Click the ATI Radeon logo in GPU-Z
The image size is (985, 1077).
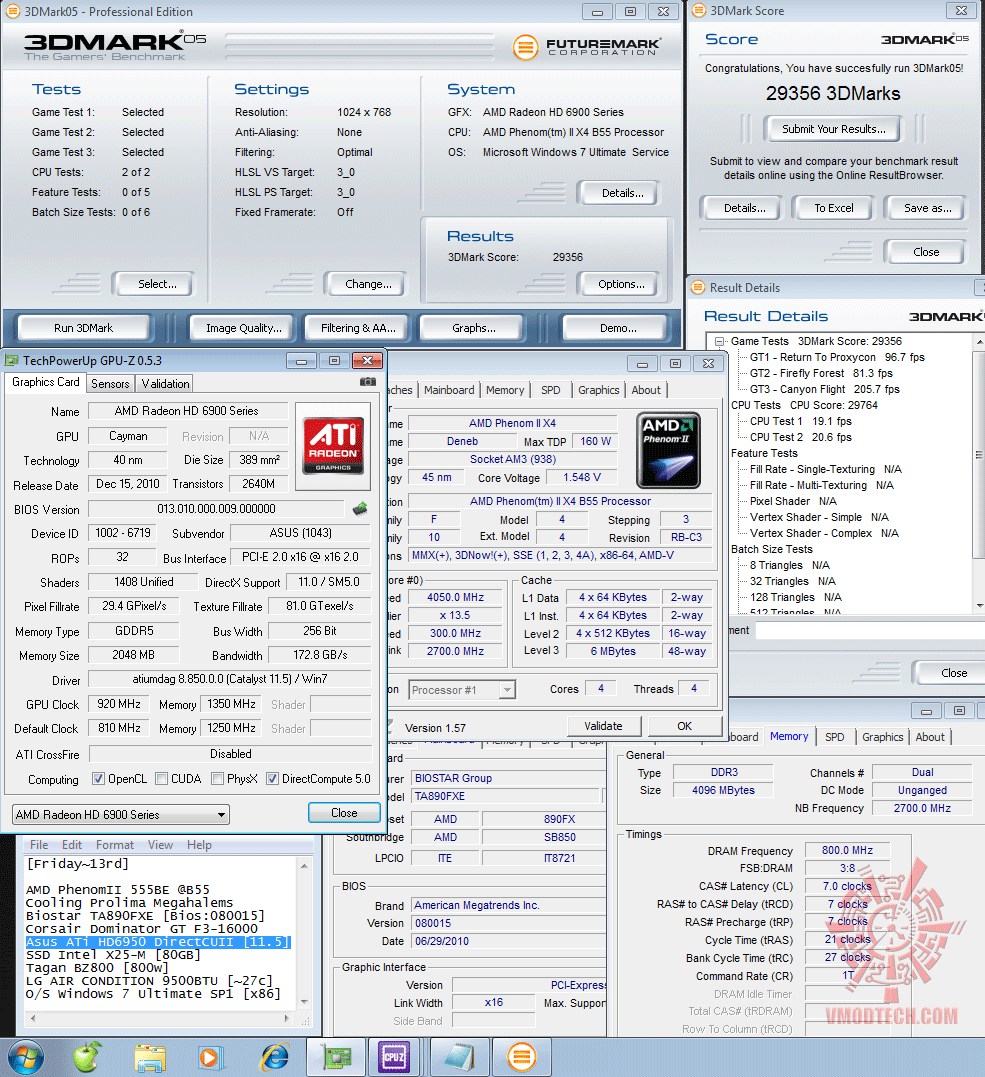[x=333, y=446]
